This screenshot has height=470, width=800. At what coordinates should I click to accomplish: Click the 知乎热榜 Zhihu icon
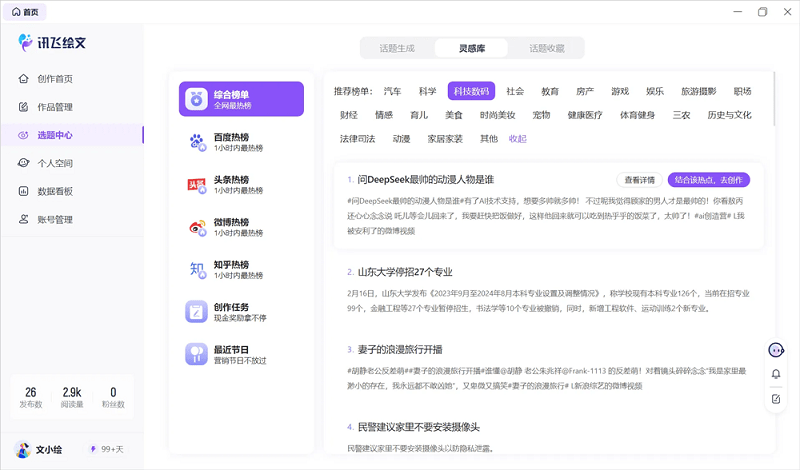click(197, 269)
